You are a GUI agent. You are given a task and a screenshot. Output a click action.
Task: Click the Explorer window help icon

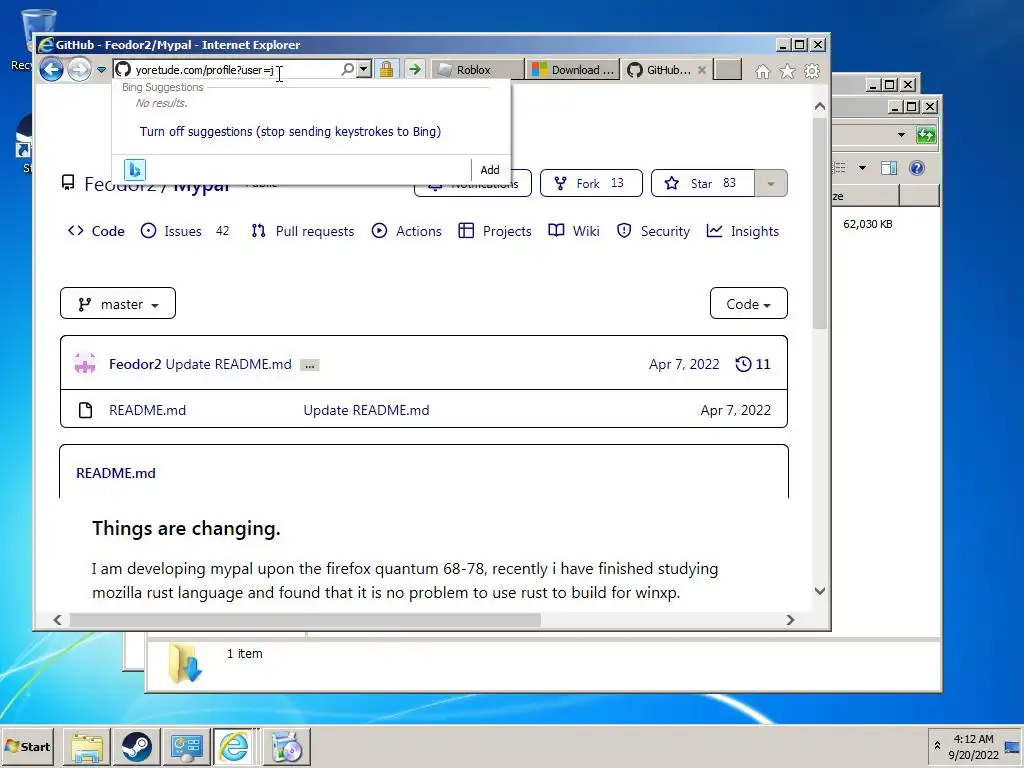(x=917, y=168)
